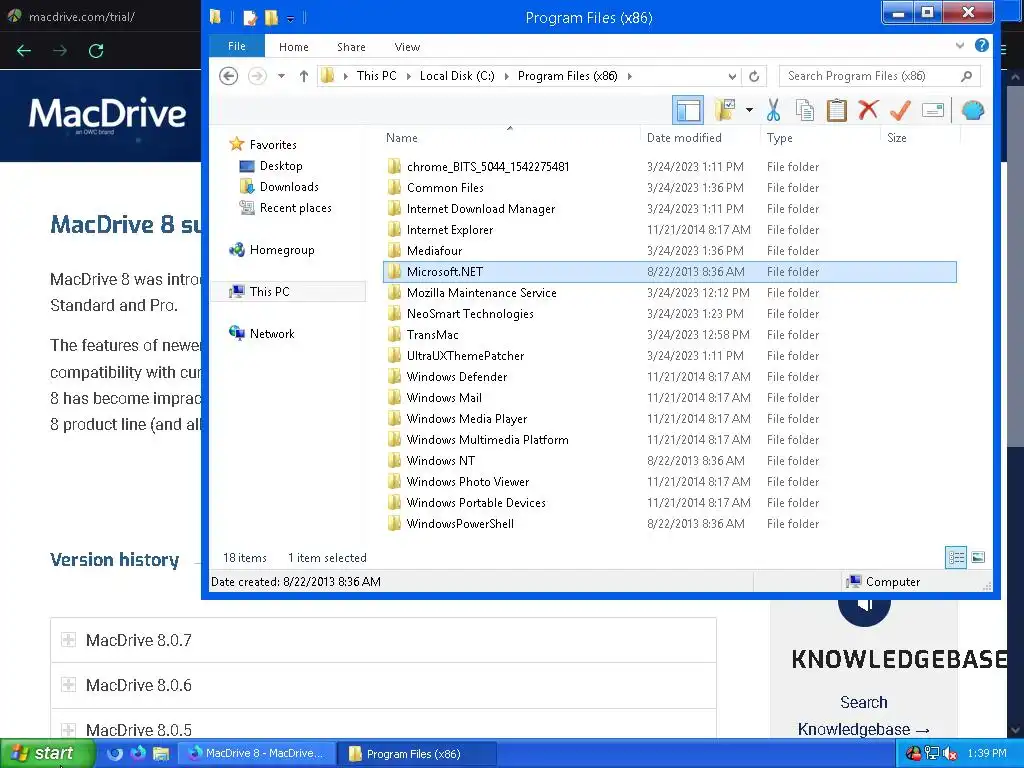Open the recent locations dropdown arrow

tap(281, 76)
